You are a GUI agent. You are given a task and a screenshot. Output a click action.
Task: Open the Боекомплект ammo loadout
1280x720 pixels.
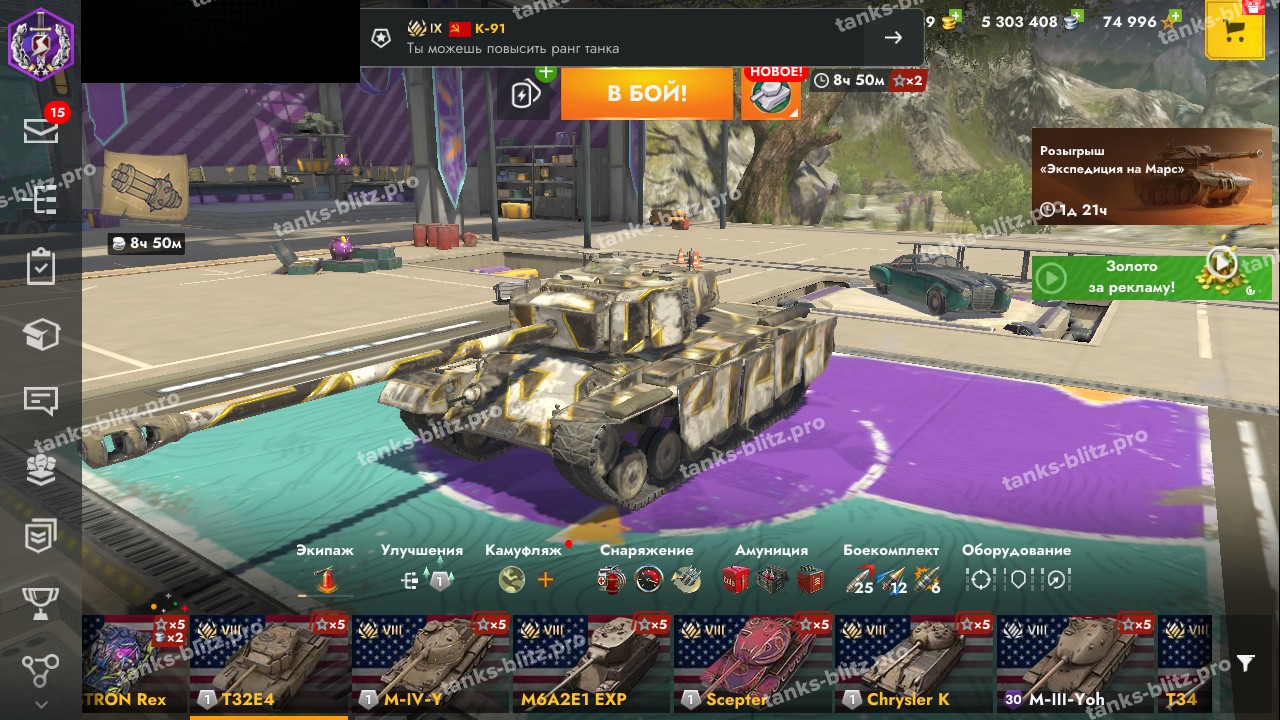pos(892,569)
